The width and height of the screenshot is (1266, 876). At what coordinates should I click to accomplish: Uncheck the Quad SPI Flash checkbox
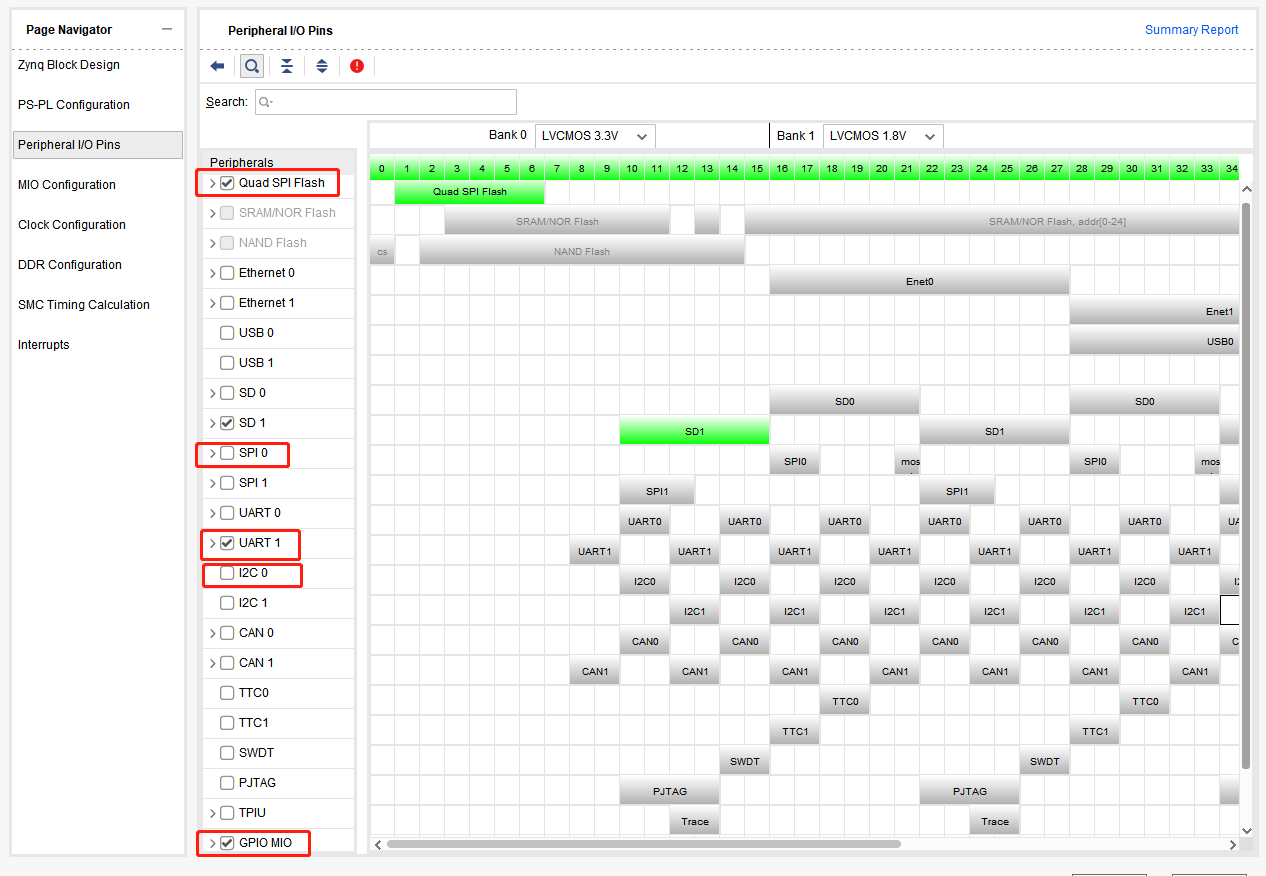pos(227,183)
